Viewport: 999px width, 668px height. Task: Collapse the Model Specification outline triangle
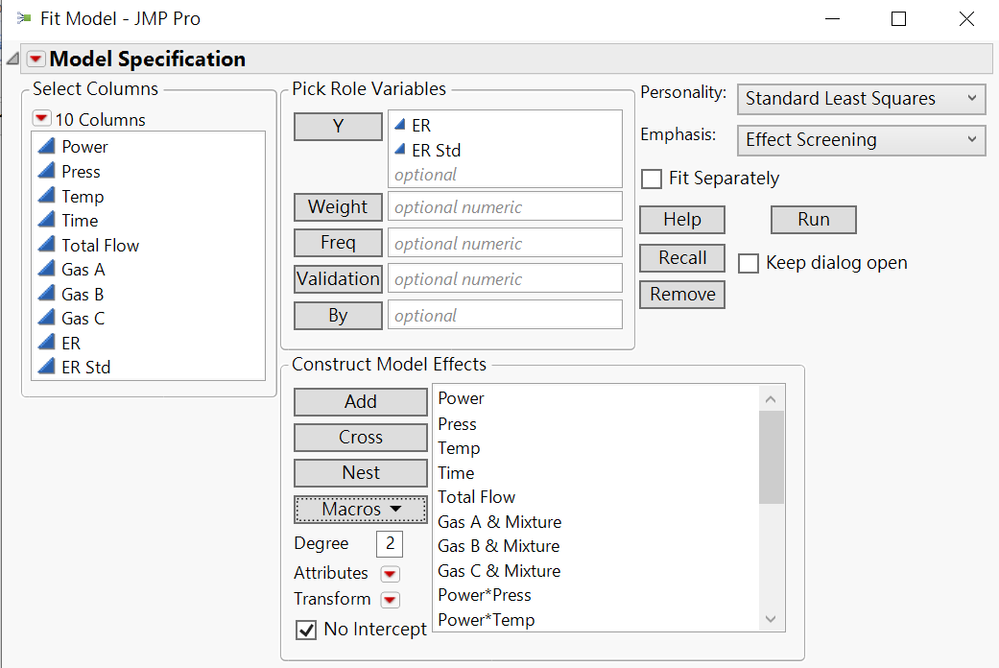12,59
